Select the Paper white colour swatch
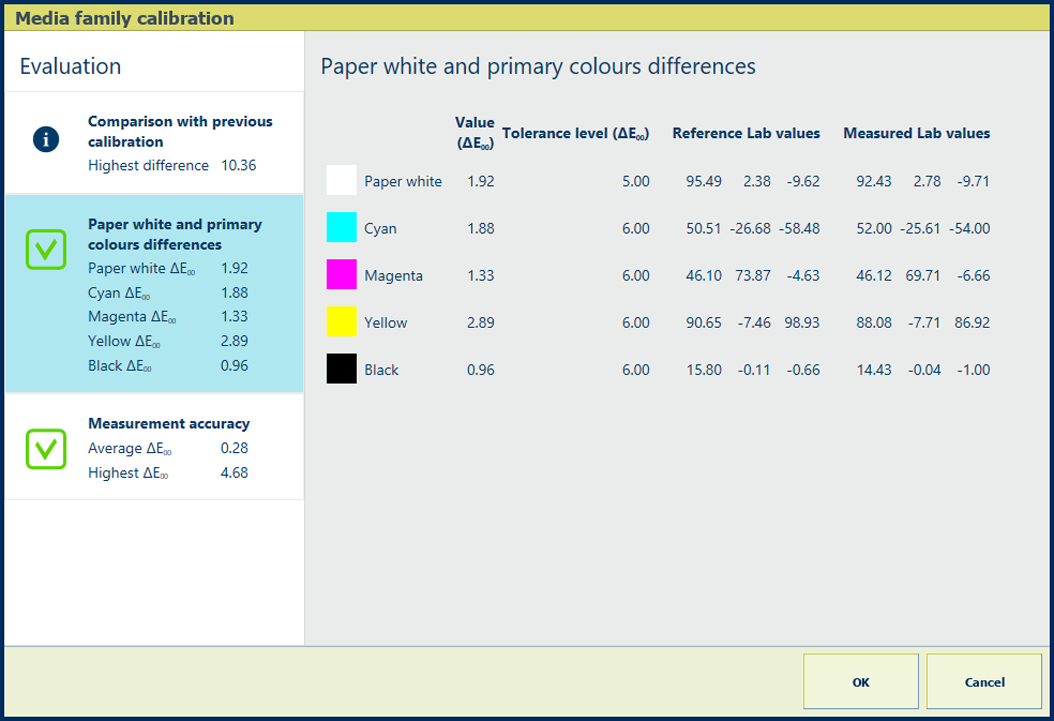Viewport: 1054px width, 721px height. 341,181
